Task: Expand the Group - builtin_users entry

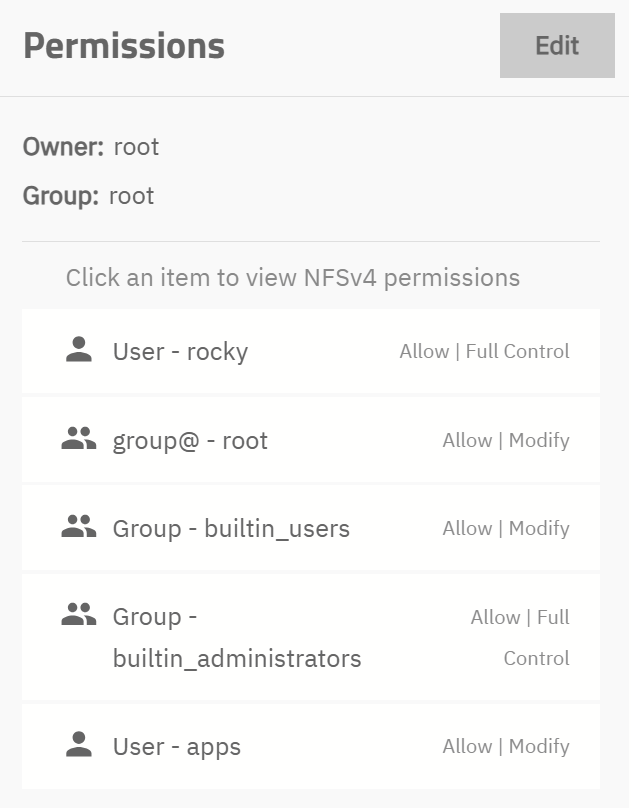Action: point(231,529)
